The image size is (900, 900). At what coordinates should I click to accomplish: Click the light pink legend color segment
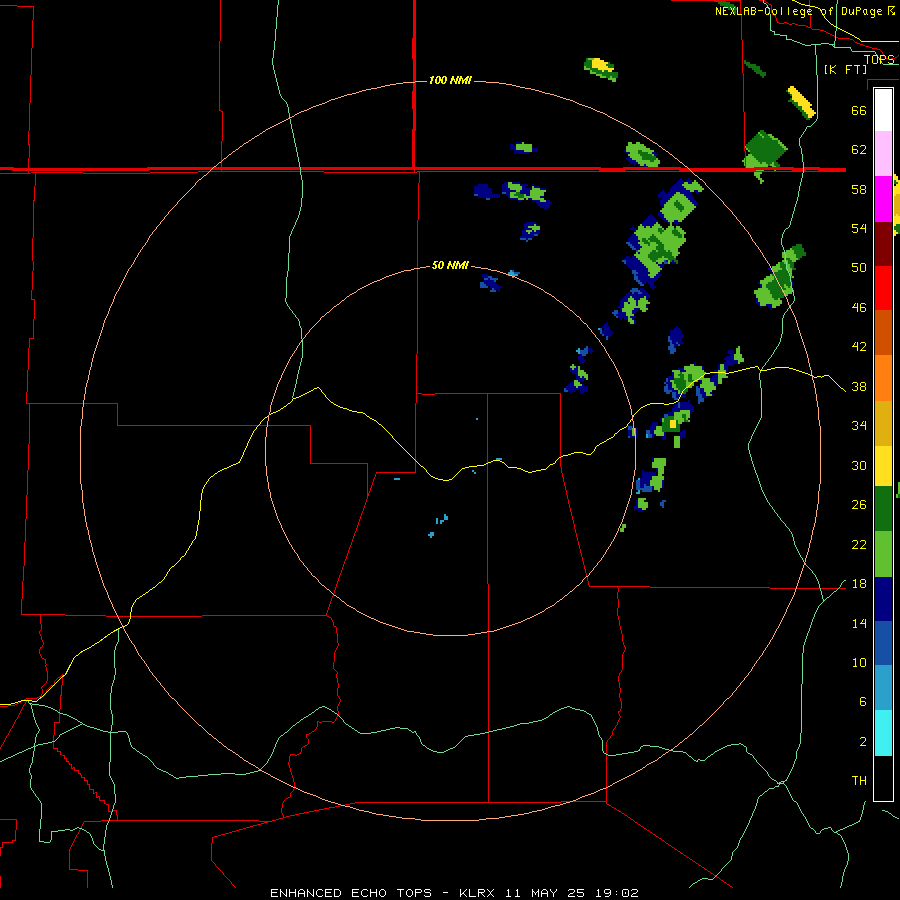[883, 153]
